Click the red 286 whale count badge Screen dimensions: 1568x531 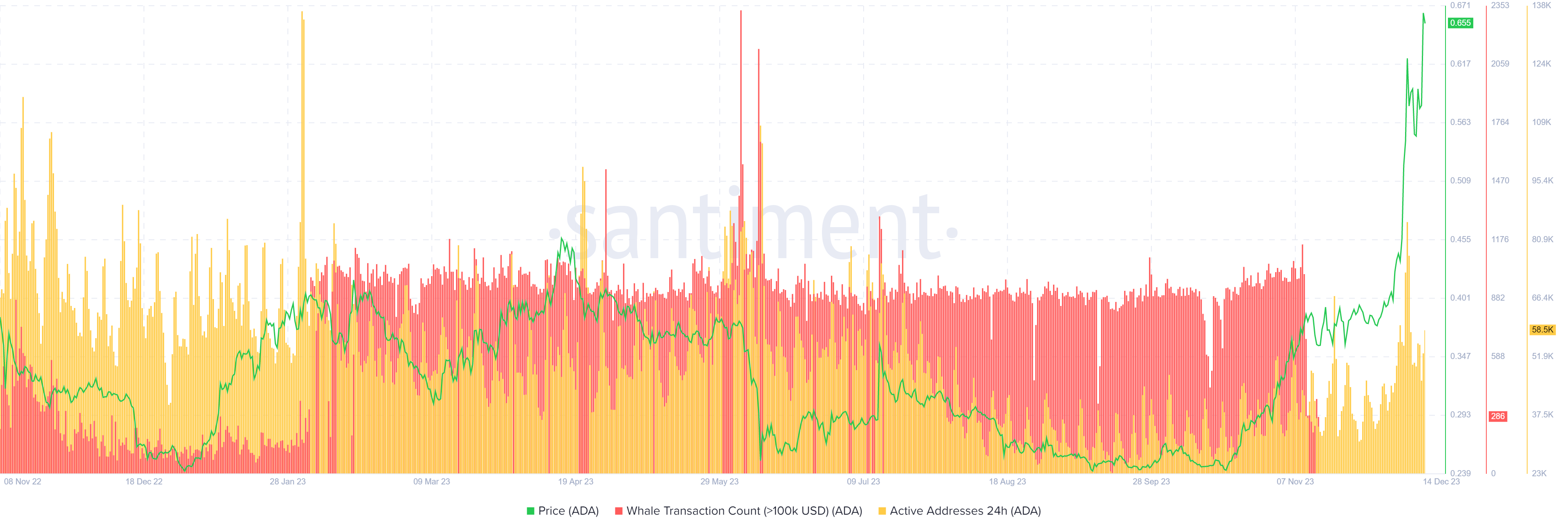[1497, 417]
